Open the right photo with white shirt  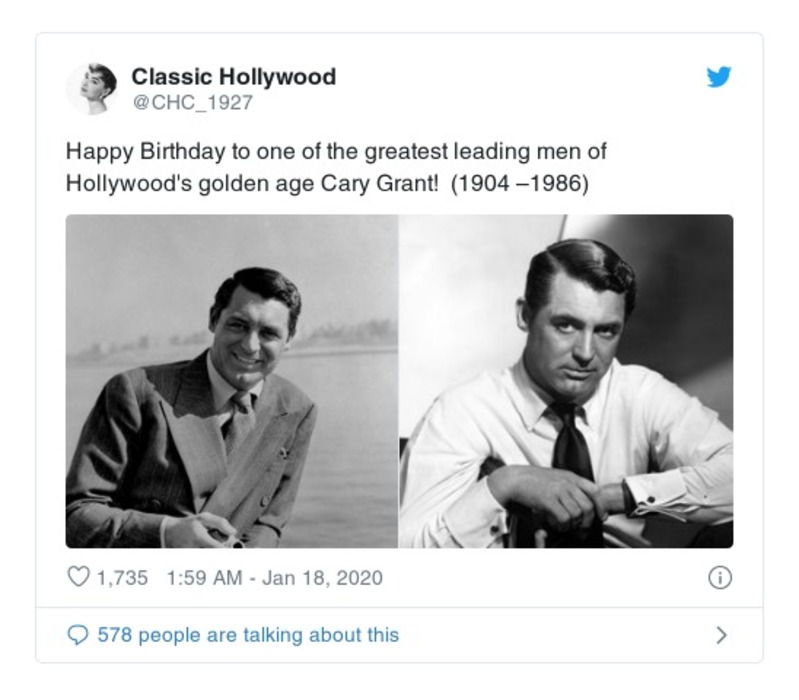pyautogui.click(x=566, y=381)
